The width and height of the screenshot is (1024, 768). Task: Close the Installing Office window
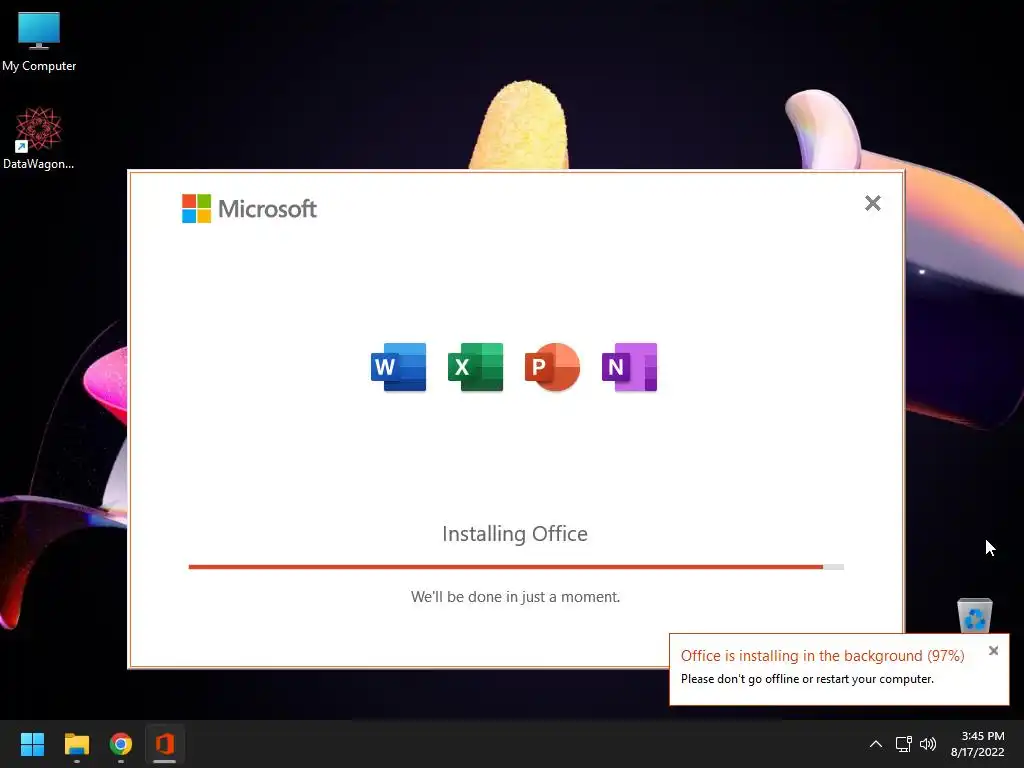pos(872,203)
